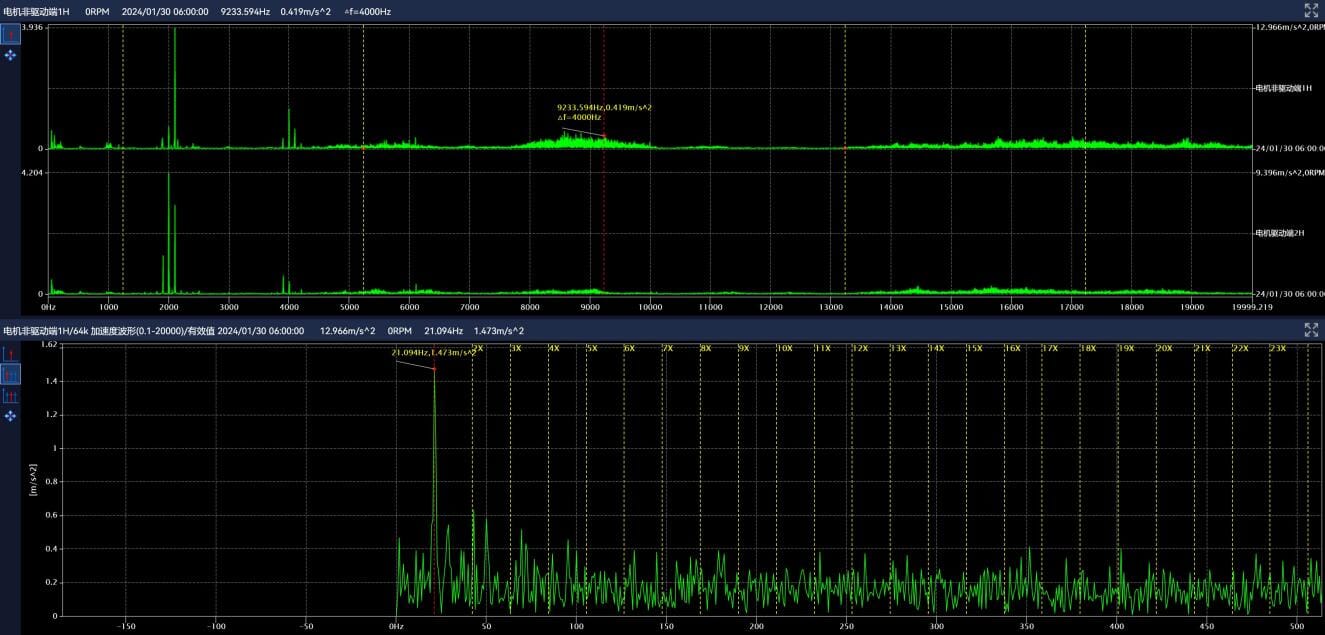Click the pan/move icon in bottom panel
This screenshot has height=635, width=1325.
10,415
